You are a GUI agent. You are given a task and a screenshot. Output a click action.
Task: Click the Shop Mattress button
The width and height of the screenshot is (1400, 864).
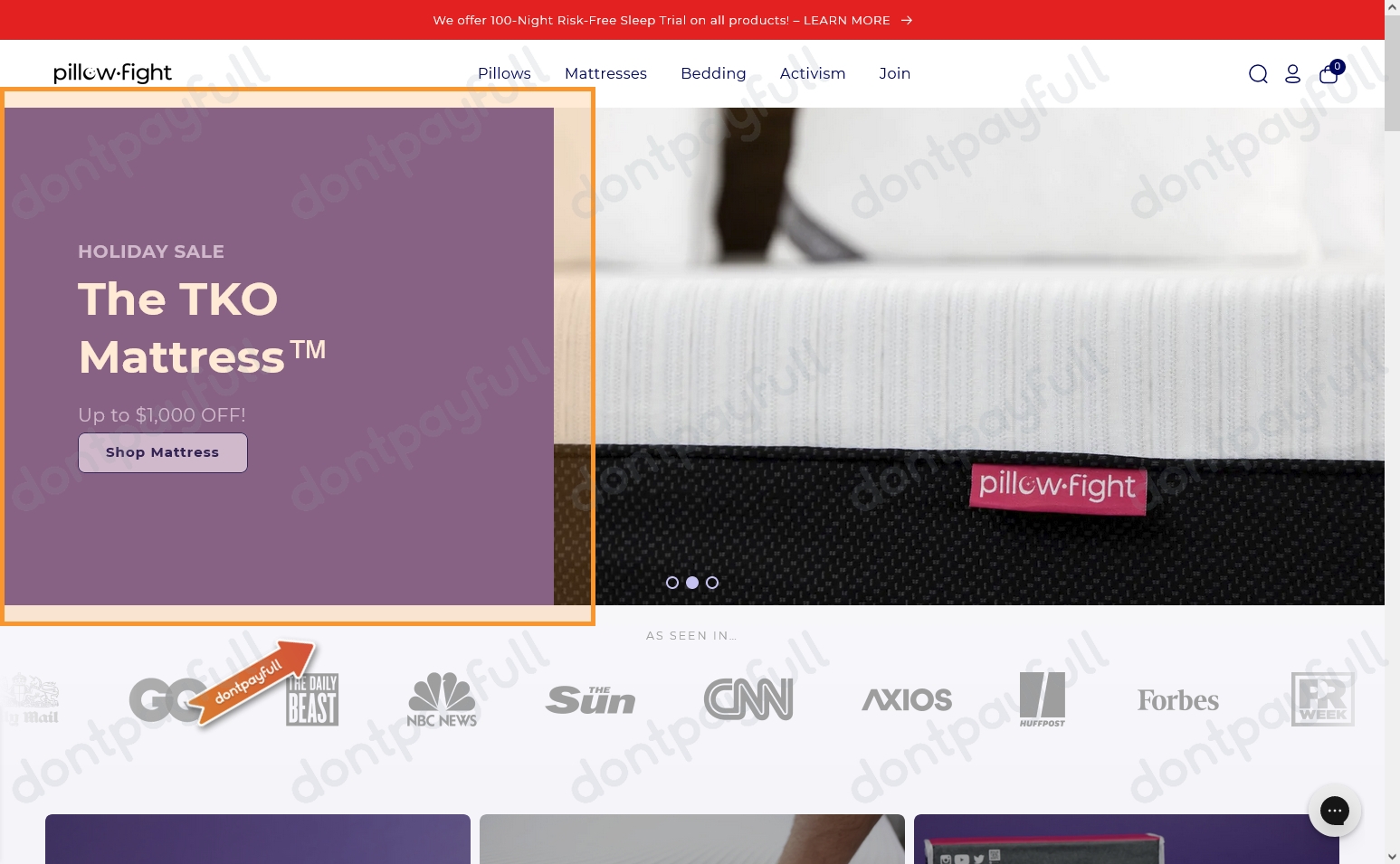[162, 452]
